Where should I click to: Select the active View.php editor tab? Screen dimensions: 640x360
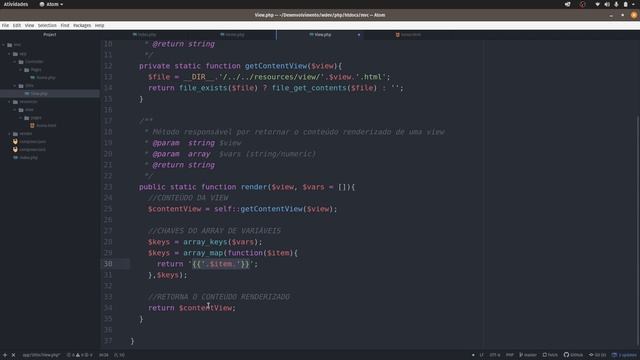point(320,35)
